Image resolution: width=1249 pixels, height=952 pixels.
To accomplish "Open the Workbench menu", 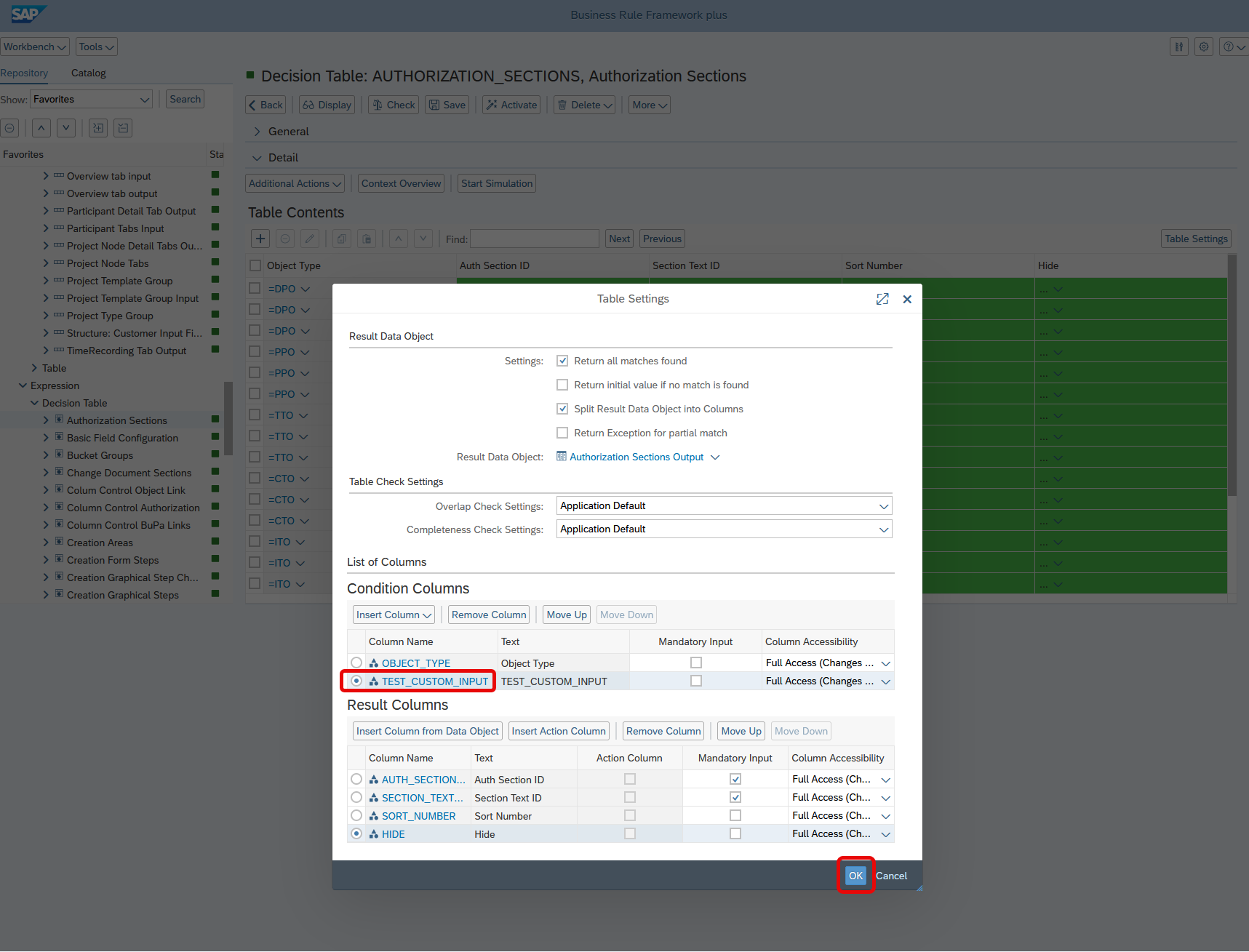I will click(34, 47).
